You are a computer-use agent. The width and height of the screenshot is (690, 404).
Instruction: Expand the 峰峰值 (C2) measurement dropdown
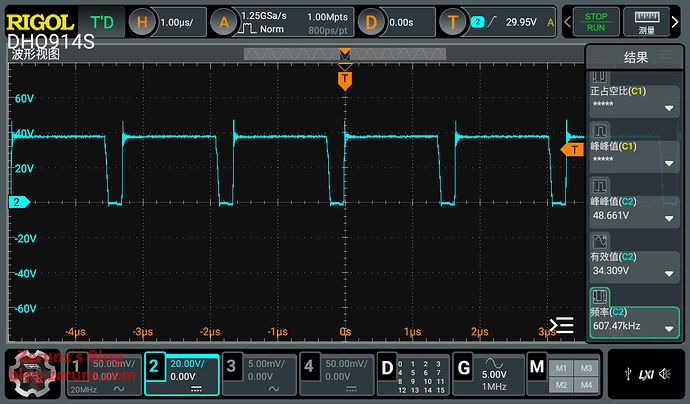click(x=668, y=215)
